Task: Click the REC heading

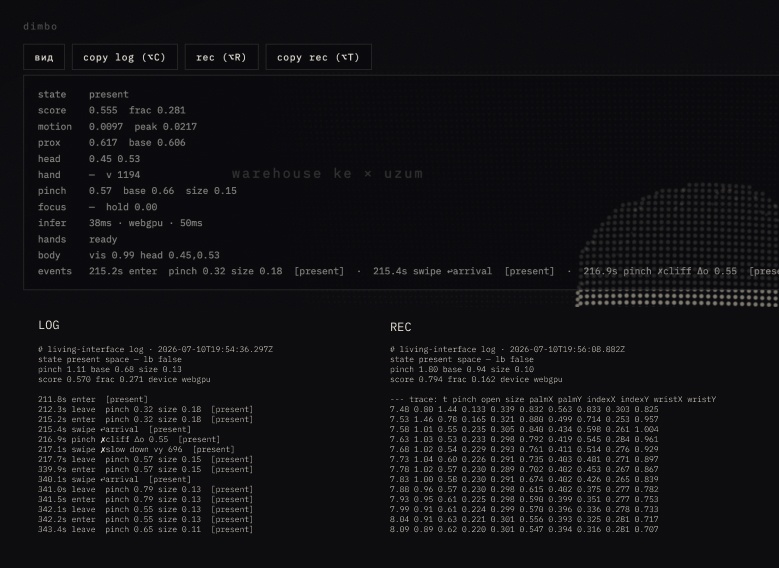Action: coord(400,327)
